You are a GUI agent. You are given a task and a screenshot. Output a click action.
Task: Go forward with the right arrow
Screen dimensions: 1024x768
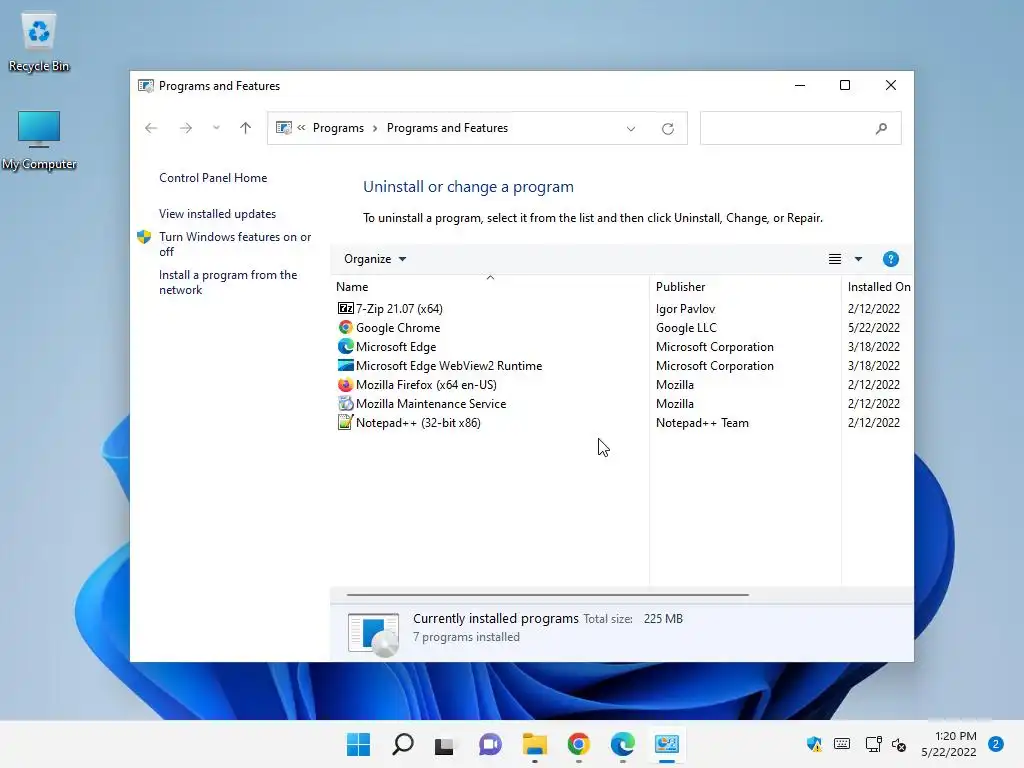coord(186,128)
